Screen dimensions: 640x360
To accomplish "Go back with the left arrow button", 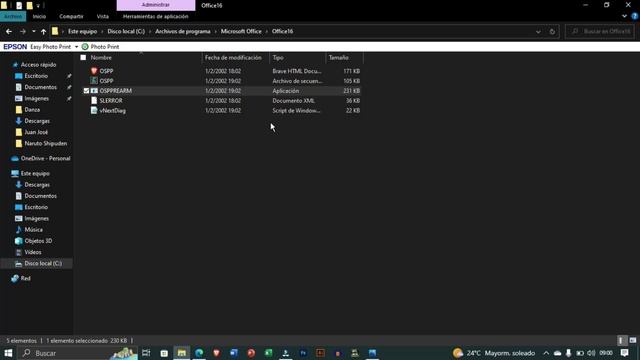I will pos(9,31).
